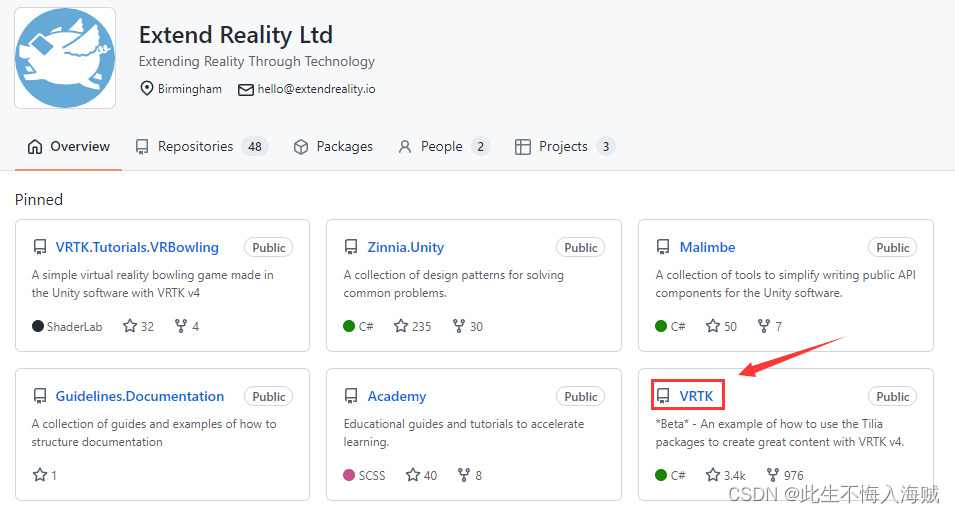Open the Guidelines.Documentation repository
955x514 pixels.
[x=139, y=396]
